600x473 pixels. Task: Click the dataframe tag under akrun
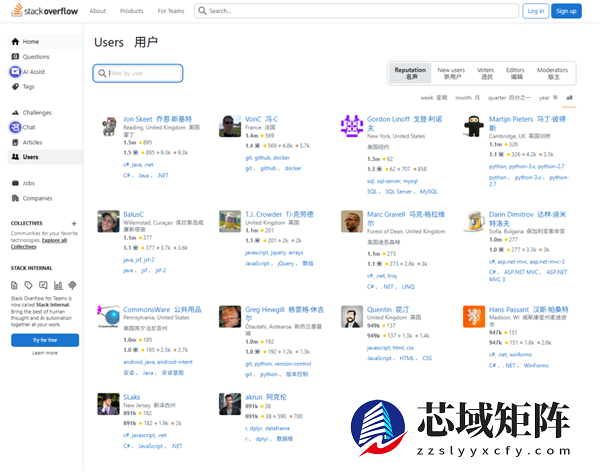coord(277,428)
